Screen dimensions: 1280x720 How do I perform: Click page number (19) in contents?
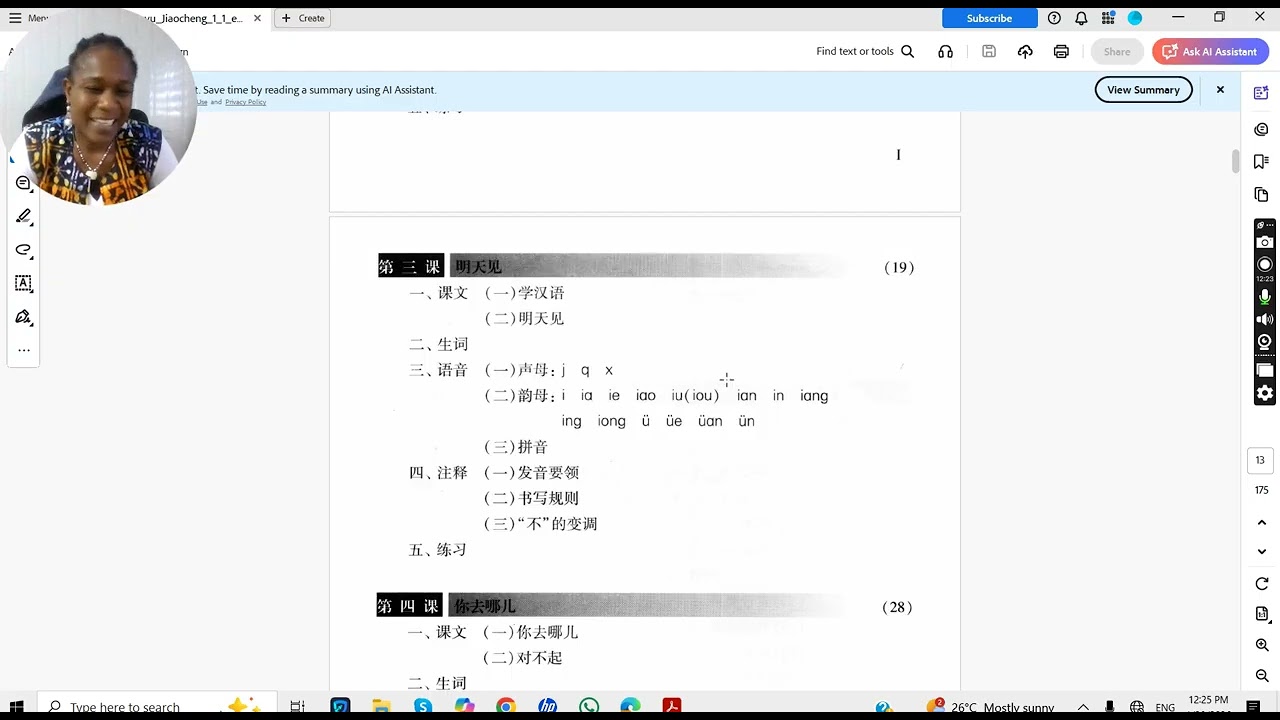899,267
